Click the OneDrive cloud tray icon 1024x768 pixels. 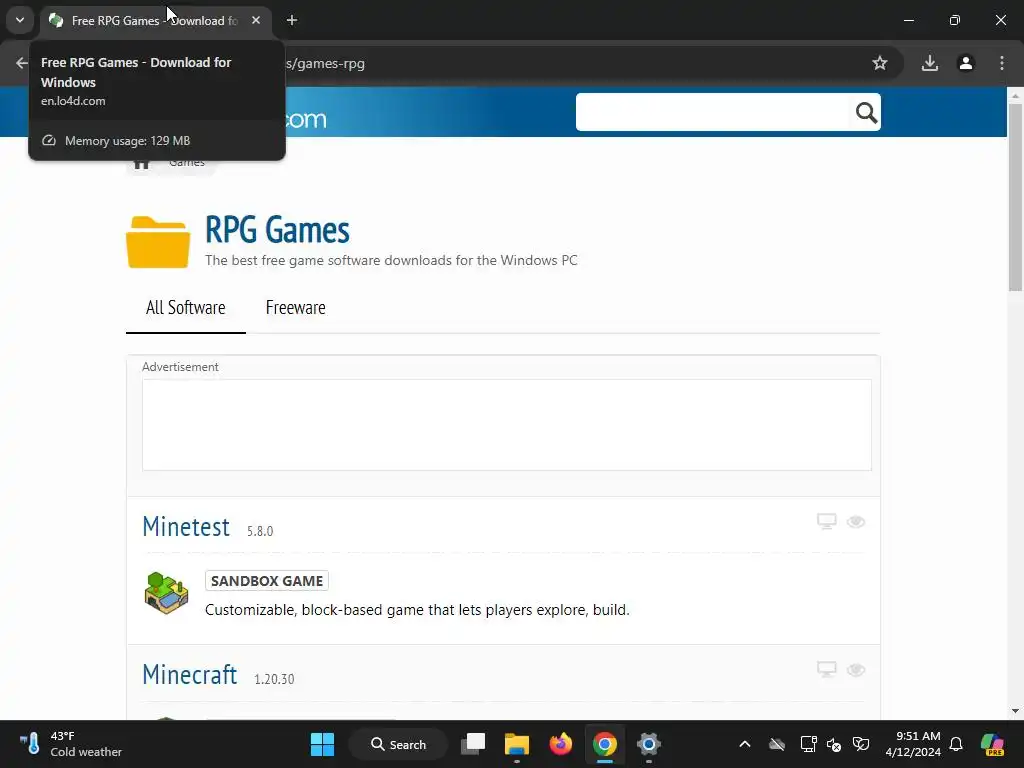coord(776,744)
